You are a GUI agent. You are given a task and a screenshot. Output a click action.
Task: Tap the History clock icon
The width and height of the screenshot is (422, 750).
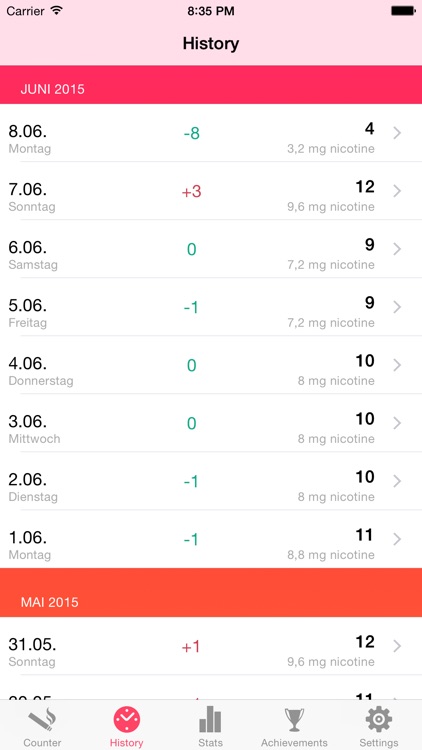pyautogui.click(x=127, y=720)
